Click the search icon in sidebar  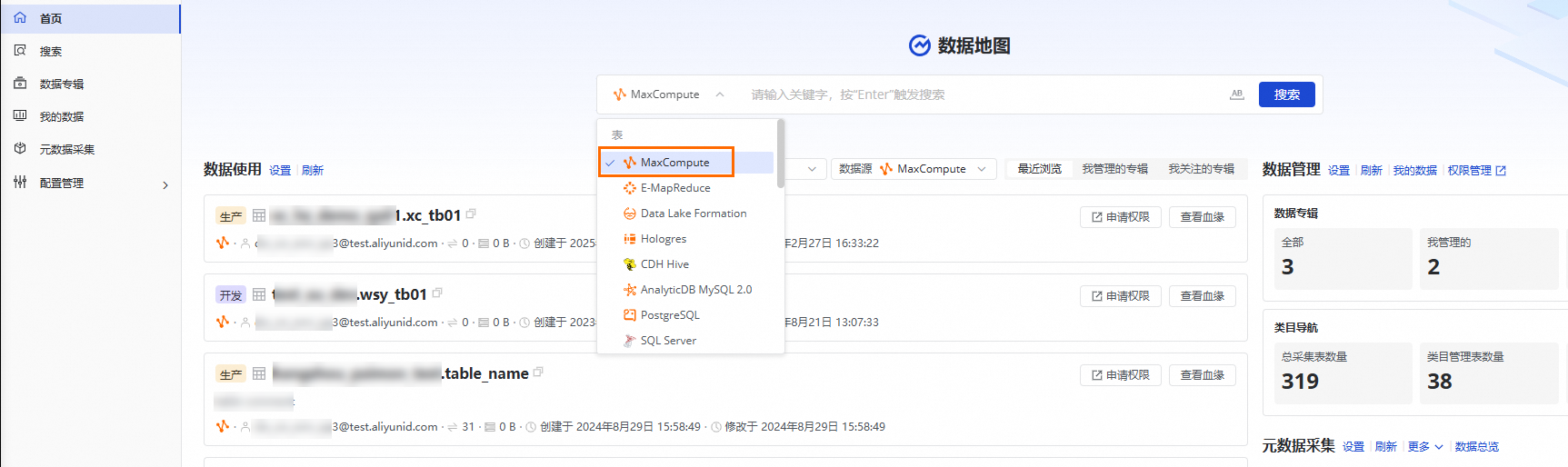point(20,51)
